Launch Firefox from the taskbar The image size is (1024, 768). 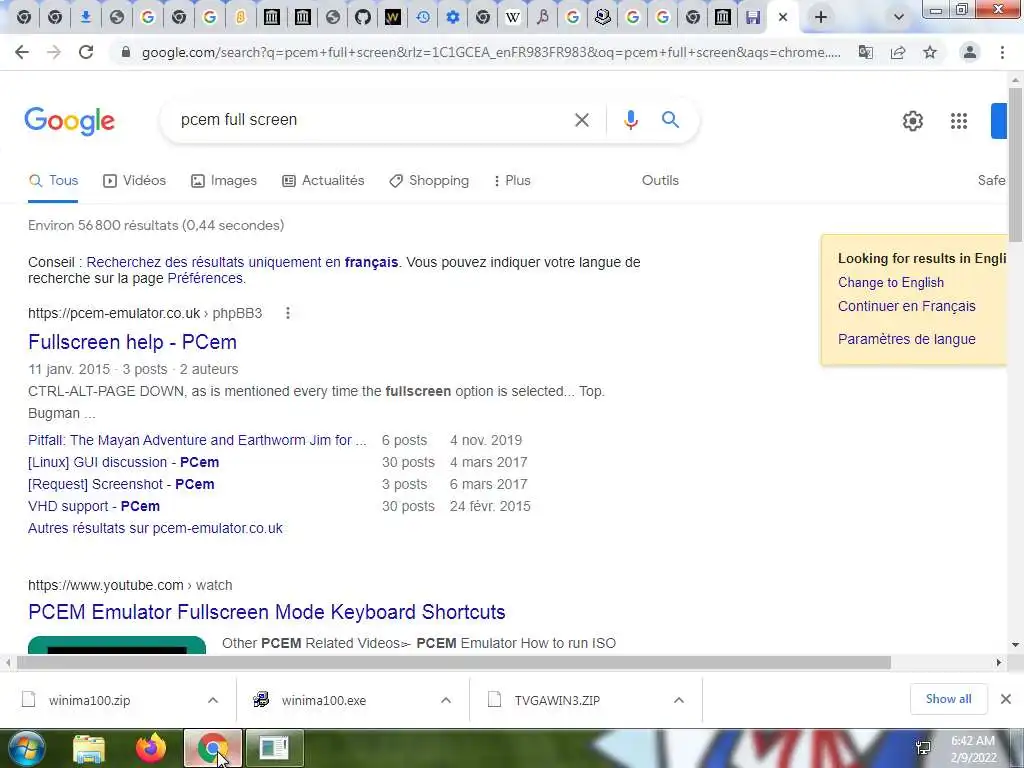tap(151, 748)
